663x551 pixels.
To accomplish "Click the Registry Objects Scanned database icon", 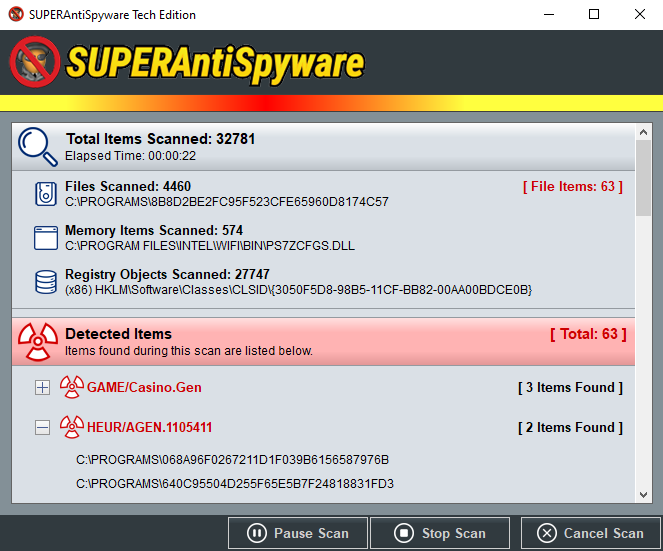I will pyautogui.click(x=46, y=282).
